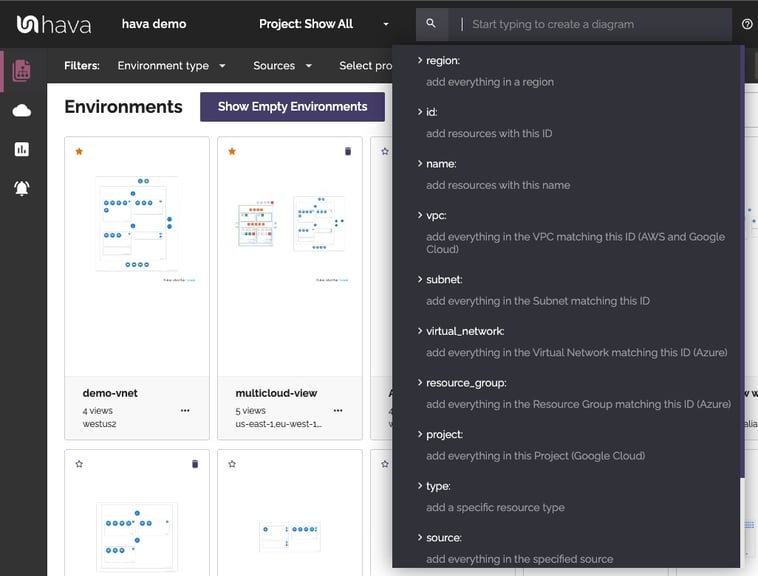Click the search magnifier icon
758x576 pixels.
(x=431, y=24)
